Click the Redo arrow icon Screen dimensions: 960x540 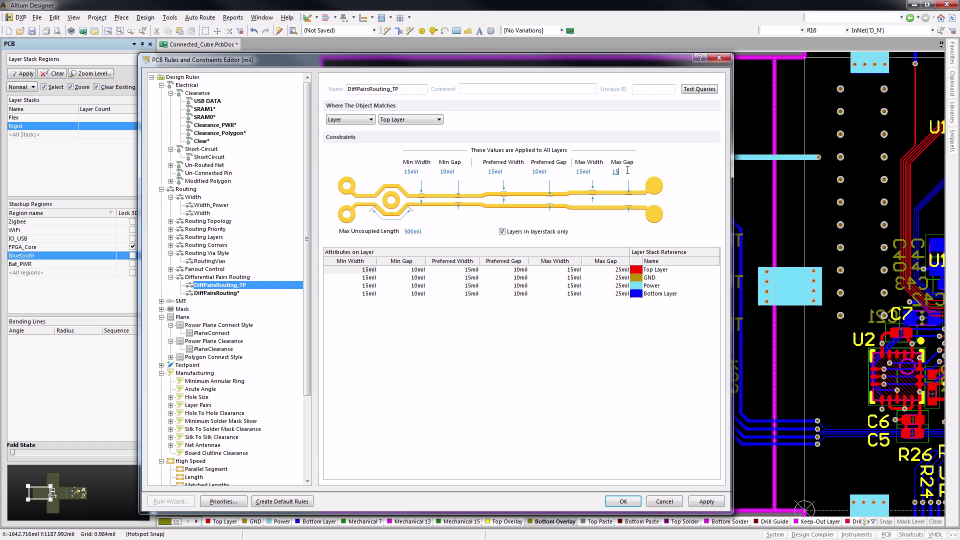point(265,31)
